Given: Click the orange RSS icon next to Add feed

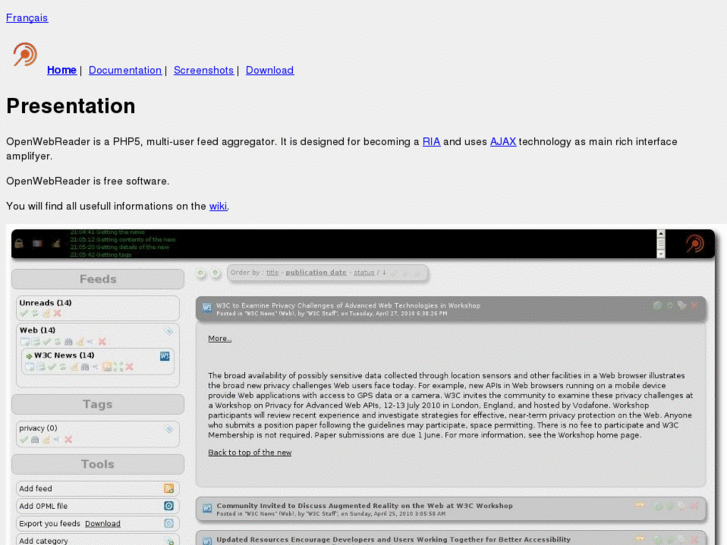Looking at the screenshot, I should [x=169, y=488].
